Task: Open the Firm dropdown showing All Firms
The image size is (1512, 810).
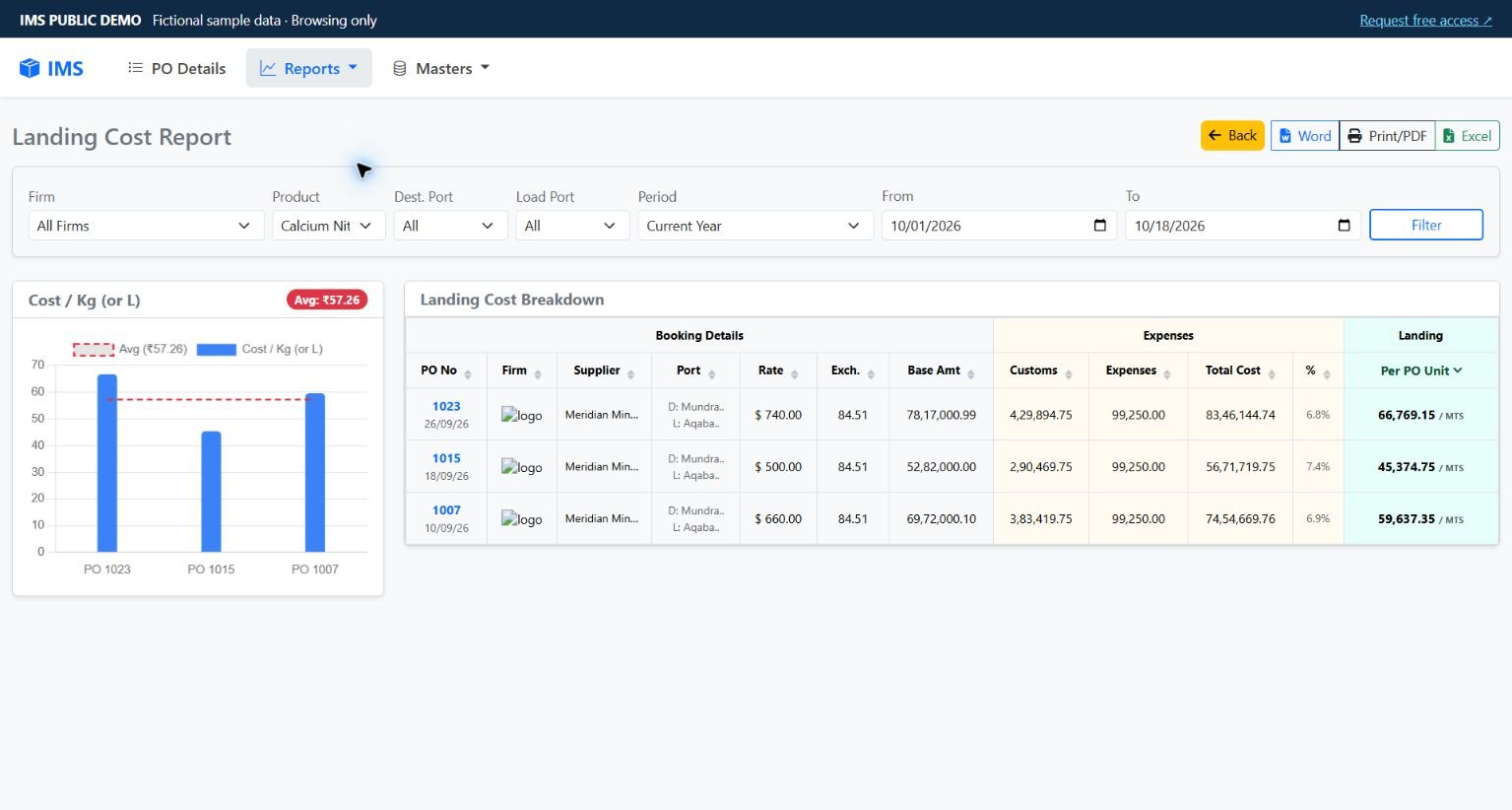Action: pos(145,226)
